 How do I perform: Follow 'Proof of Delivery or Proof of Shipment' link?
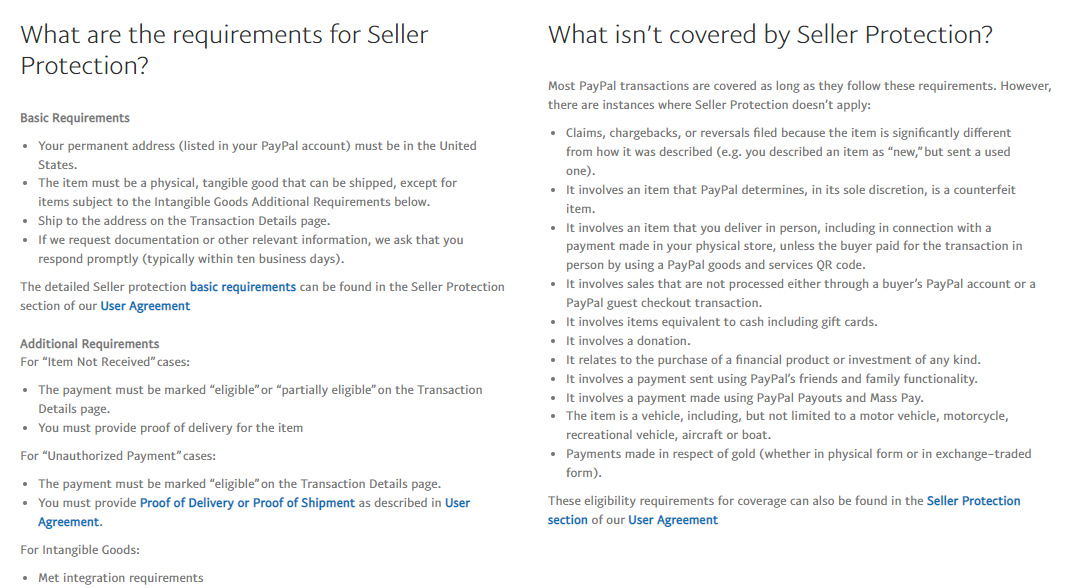pyautogui.click(x=247, y=503)
